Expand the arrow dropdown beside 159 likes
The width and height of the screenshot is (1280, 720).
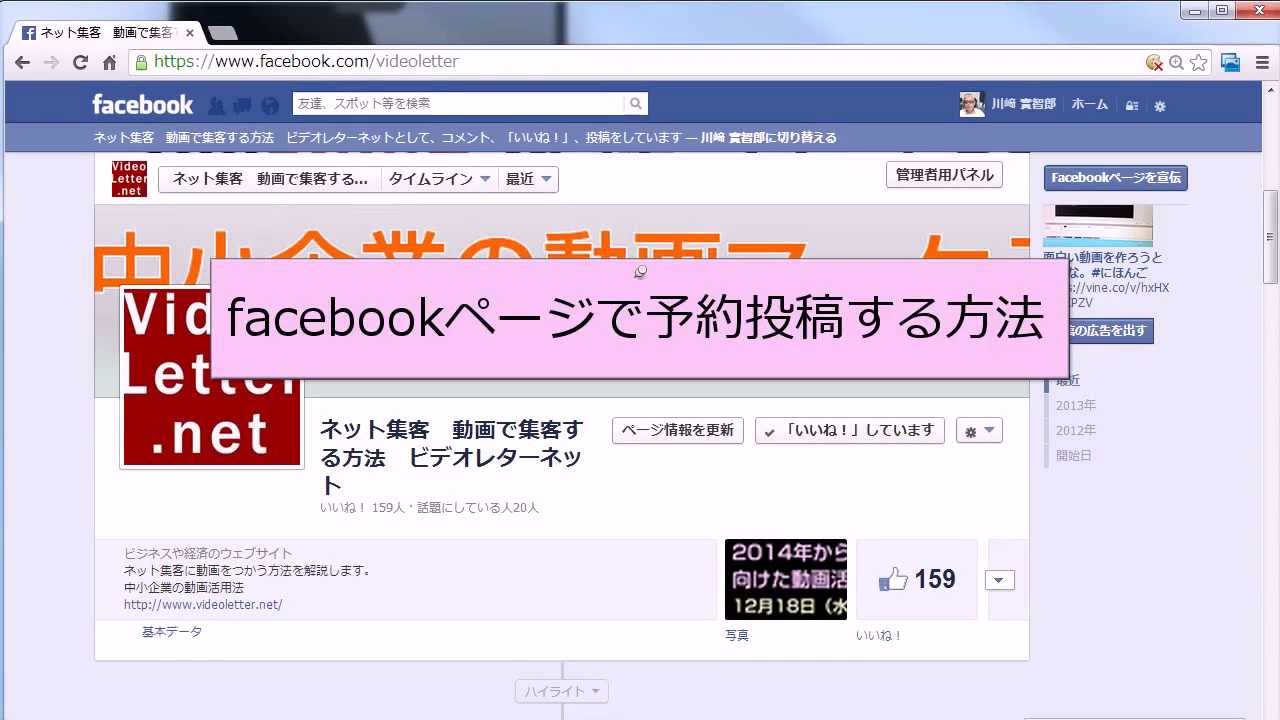pos(1000,580)
